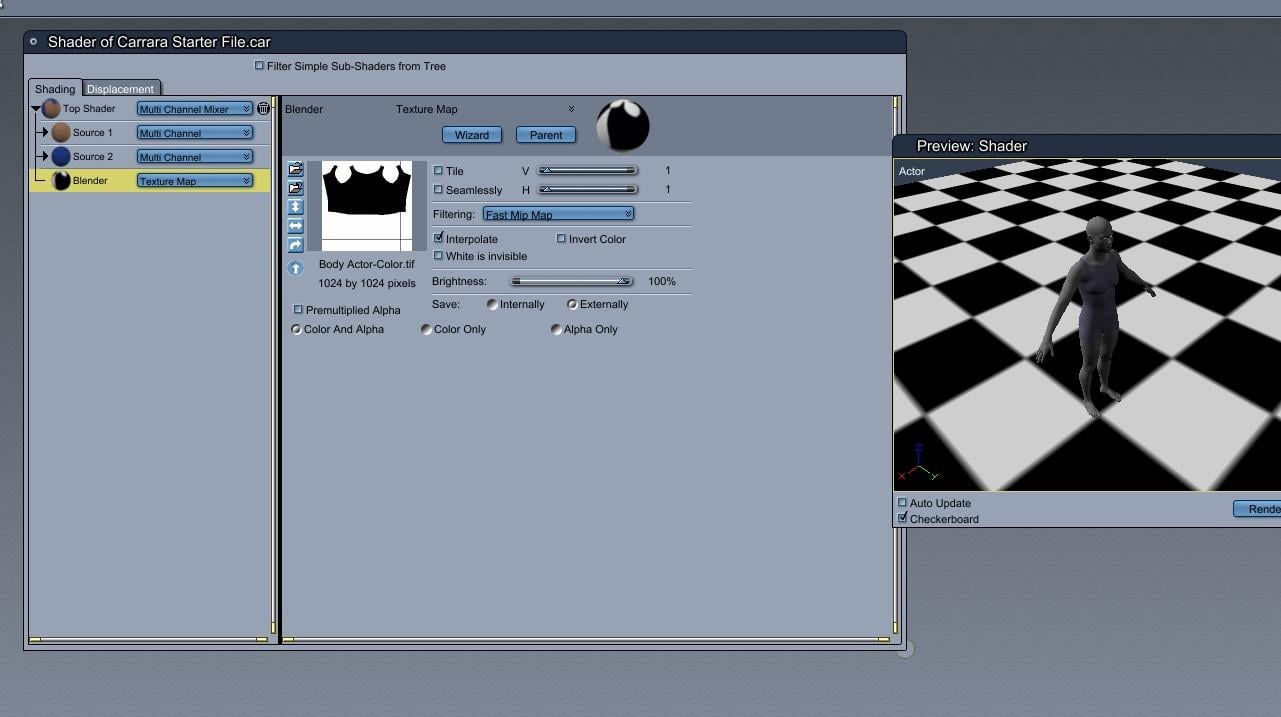Click the Body Actor-Color.tif file name

click(366, 264)
